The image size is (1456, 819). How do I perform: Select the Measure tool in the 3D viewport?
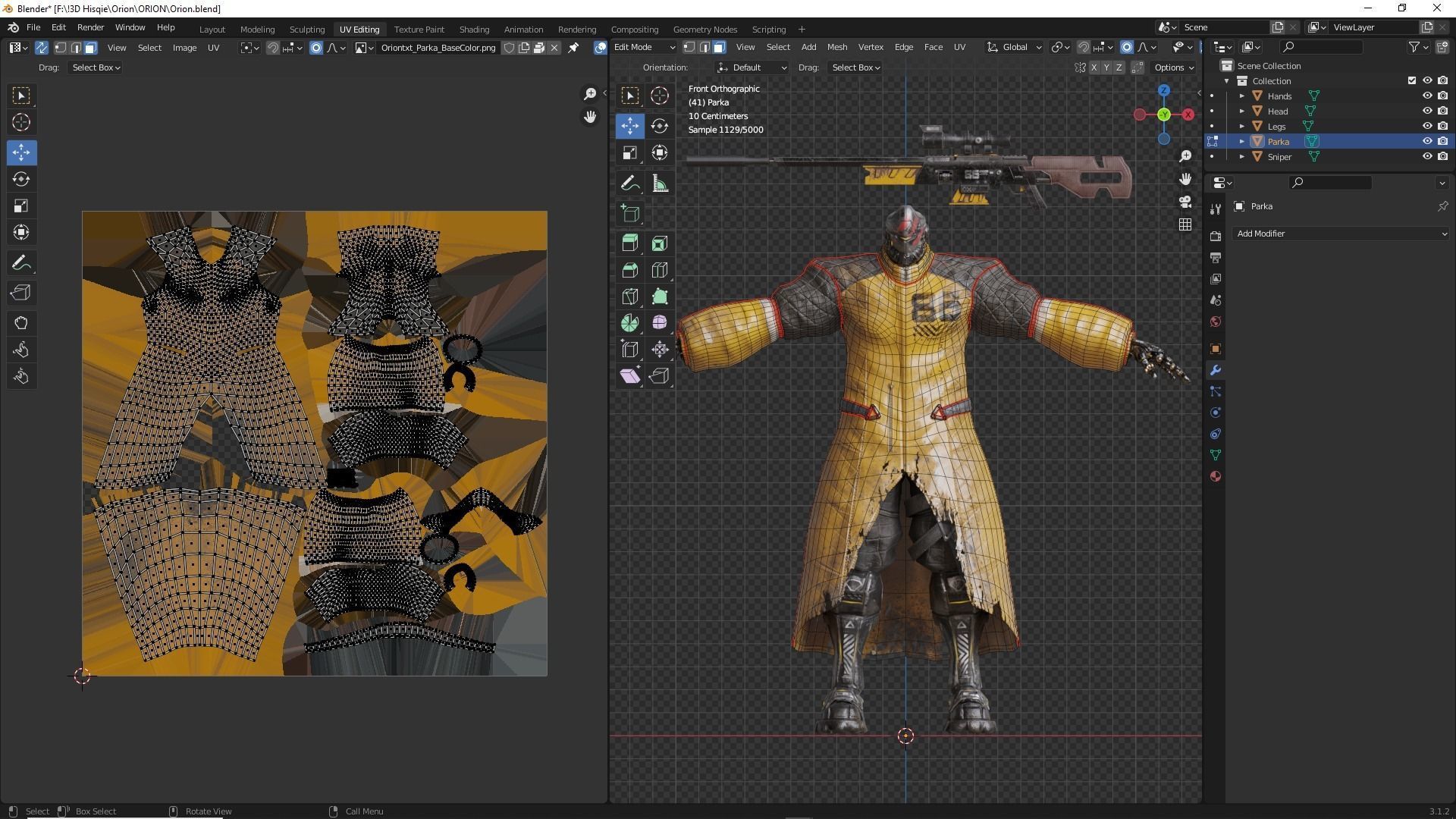[660, 184]
